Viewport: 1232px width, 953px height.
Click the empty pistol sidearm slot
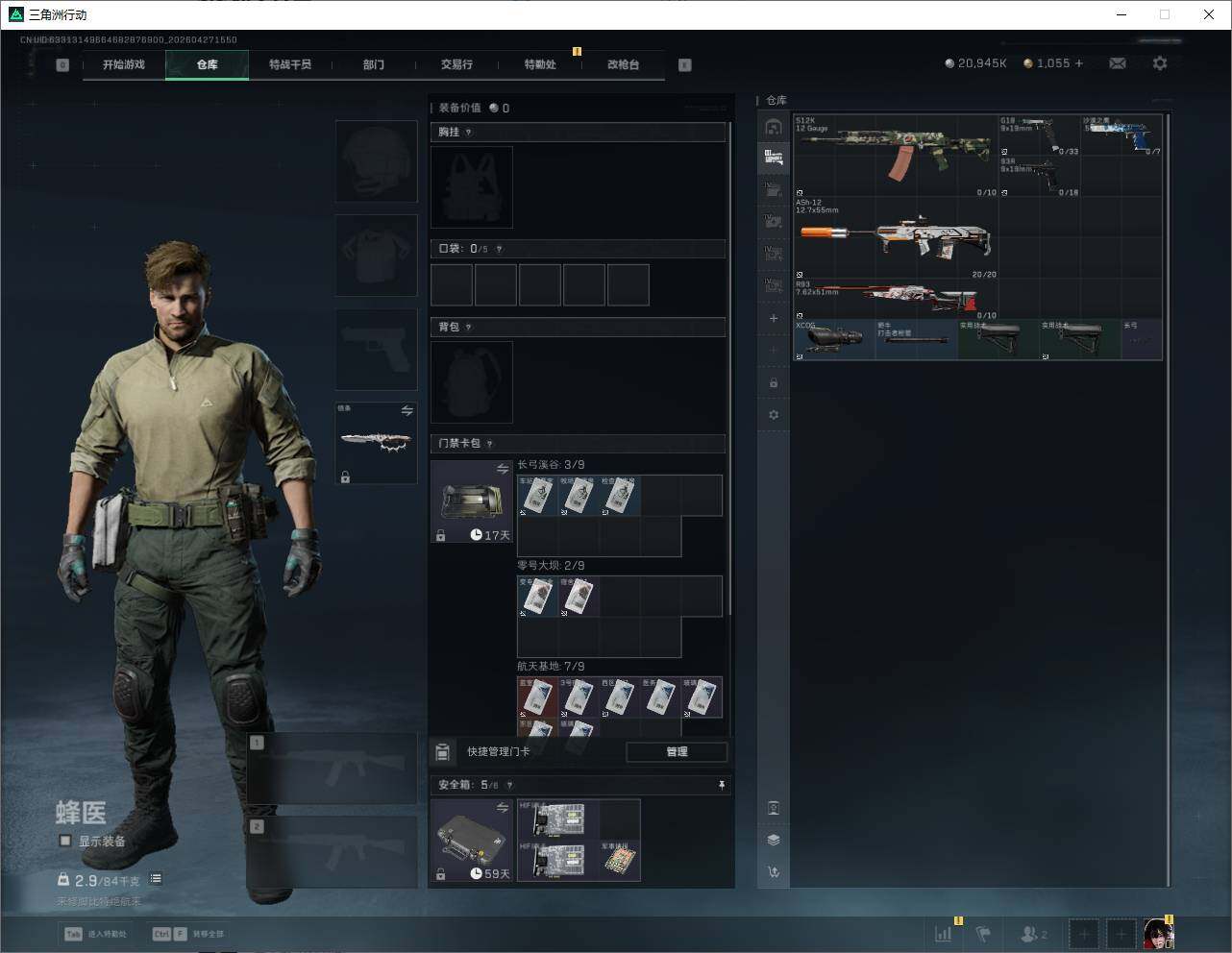tap(376, 350)
